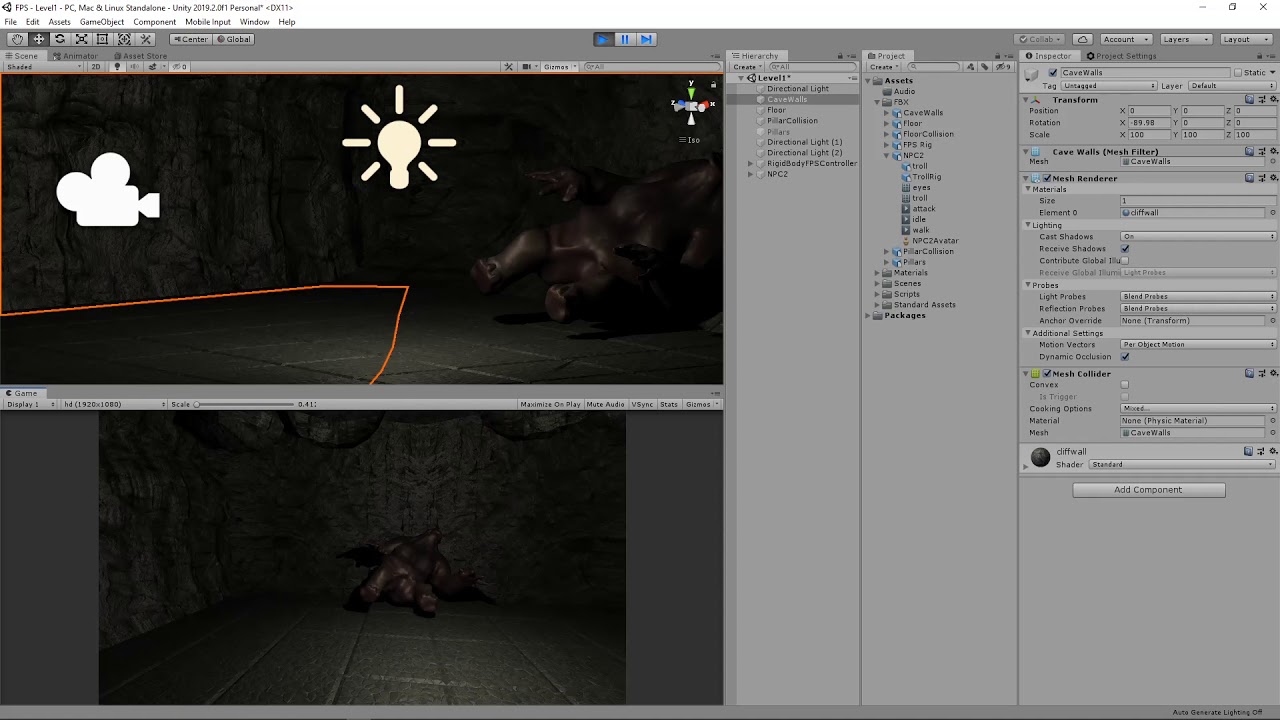This screenshot has width=1280, height=720.
Task: Toggle the Convex checkbox
Action: click(x=1125, y=385)
